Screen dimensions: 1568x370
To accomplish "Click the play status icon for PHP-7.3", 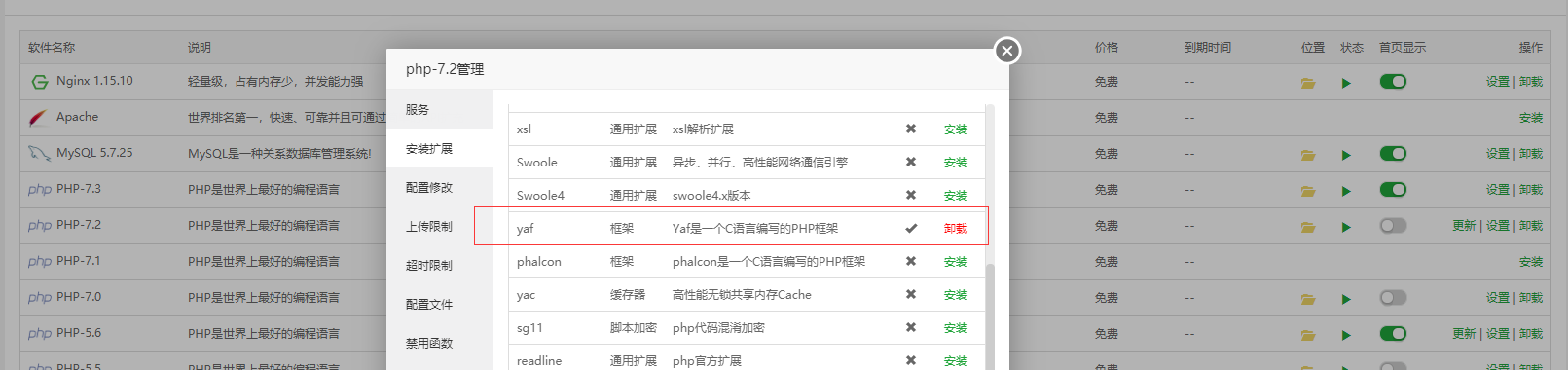I will click(1346, 191).
